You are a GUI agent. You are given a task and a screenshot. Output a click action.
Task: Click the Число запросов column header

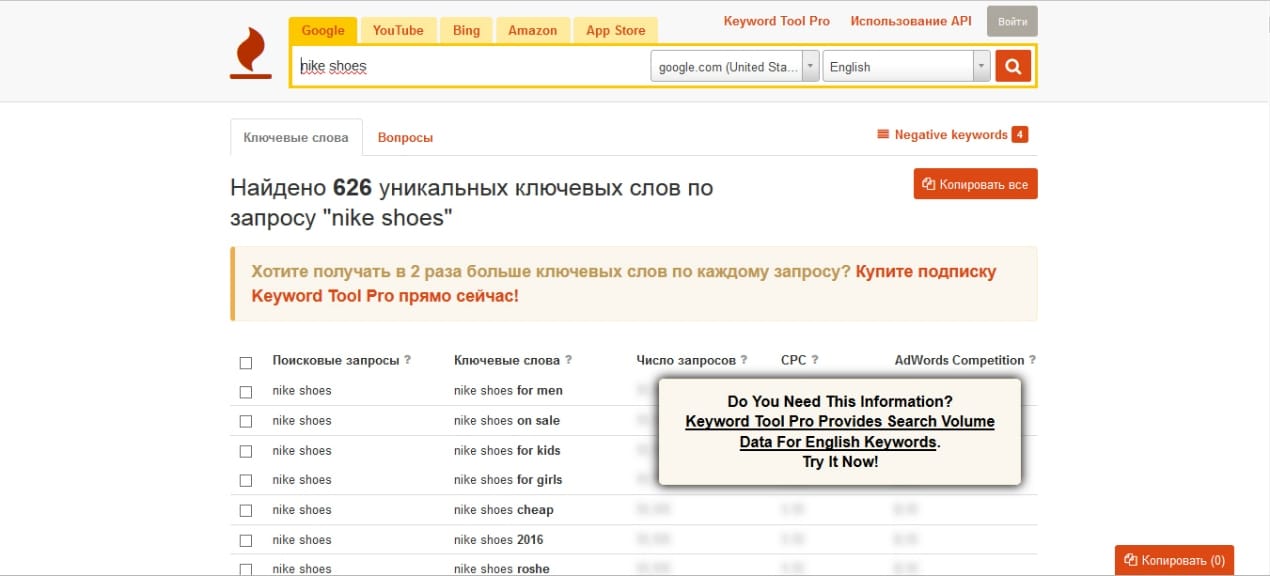pyautogui.click(x=686, y=360)
